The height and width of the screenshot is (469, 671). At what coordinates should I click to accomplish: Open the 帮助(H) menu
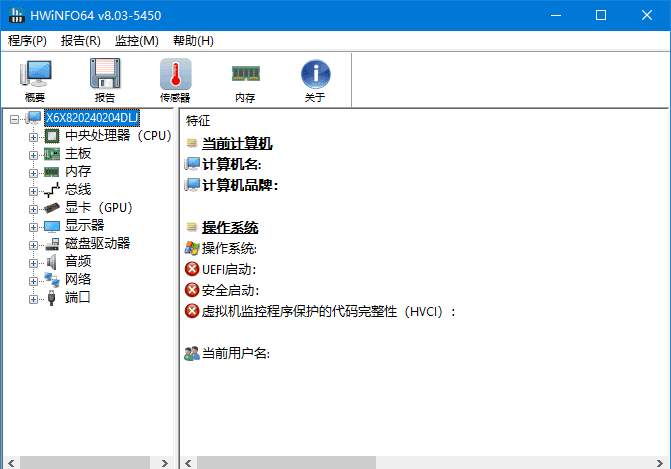[x=193, y=41]
